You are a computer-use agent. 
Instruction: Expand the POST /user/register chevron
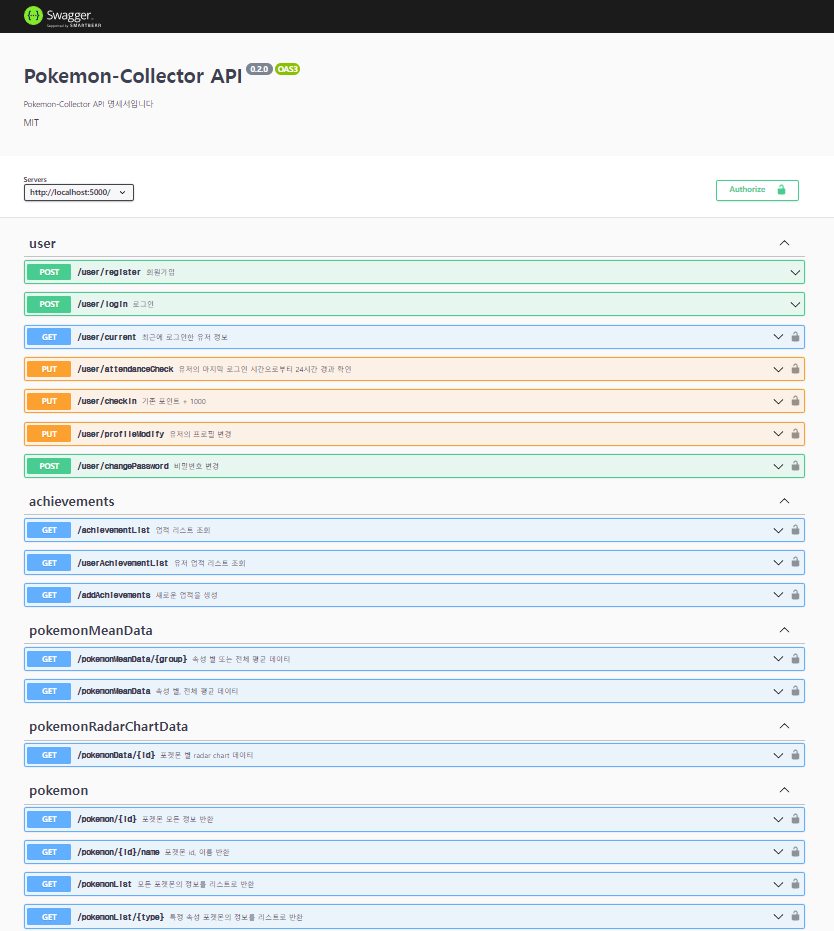click(x=795, y=273)
